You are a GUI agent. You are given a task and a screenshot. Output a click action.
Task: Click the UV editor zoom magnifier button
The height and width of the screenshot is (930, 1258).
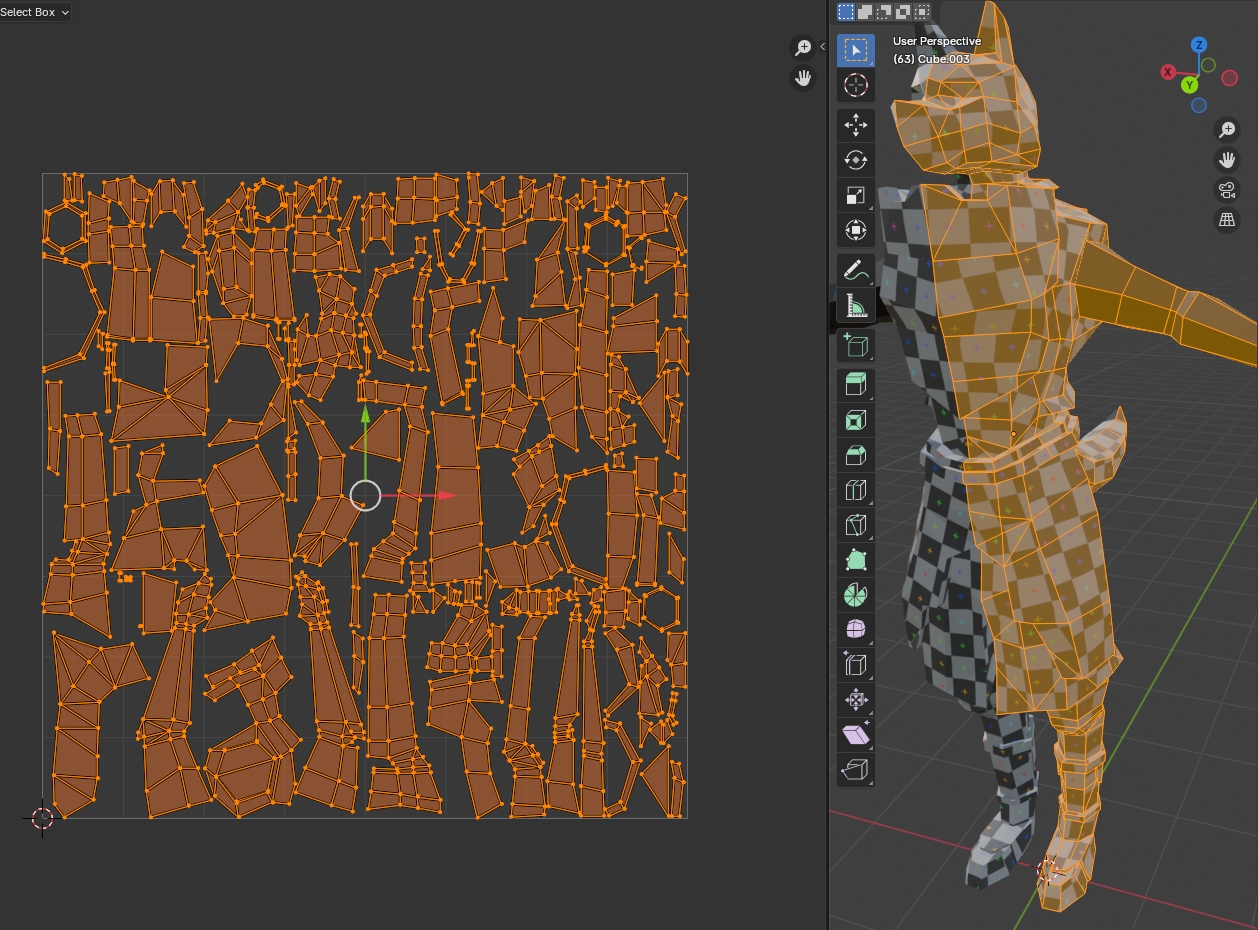pyautogui.click(x=803, y=47)
